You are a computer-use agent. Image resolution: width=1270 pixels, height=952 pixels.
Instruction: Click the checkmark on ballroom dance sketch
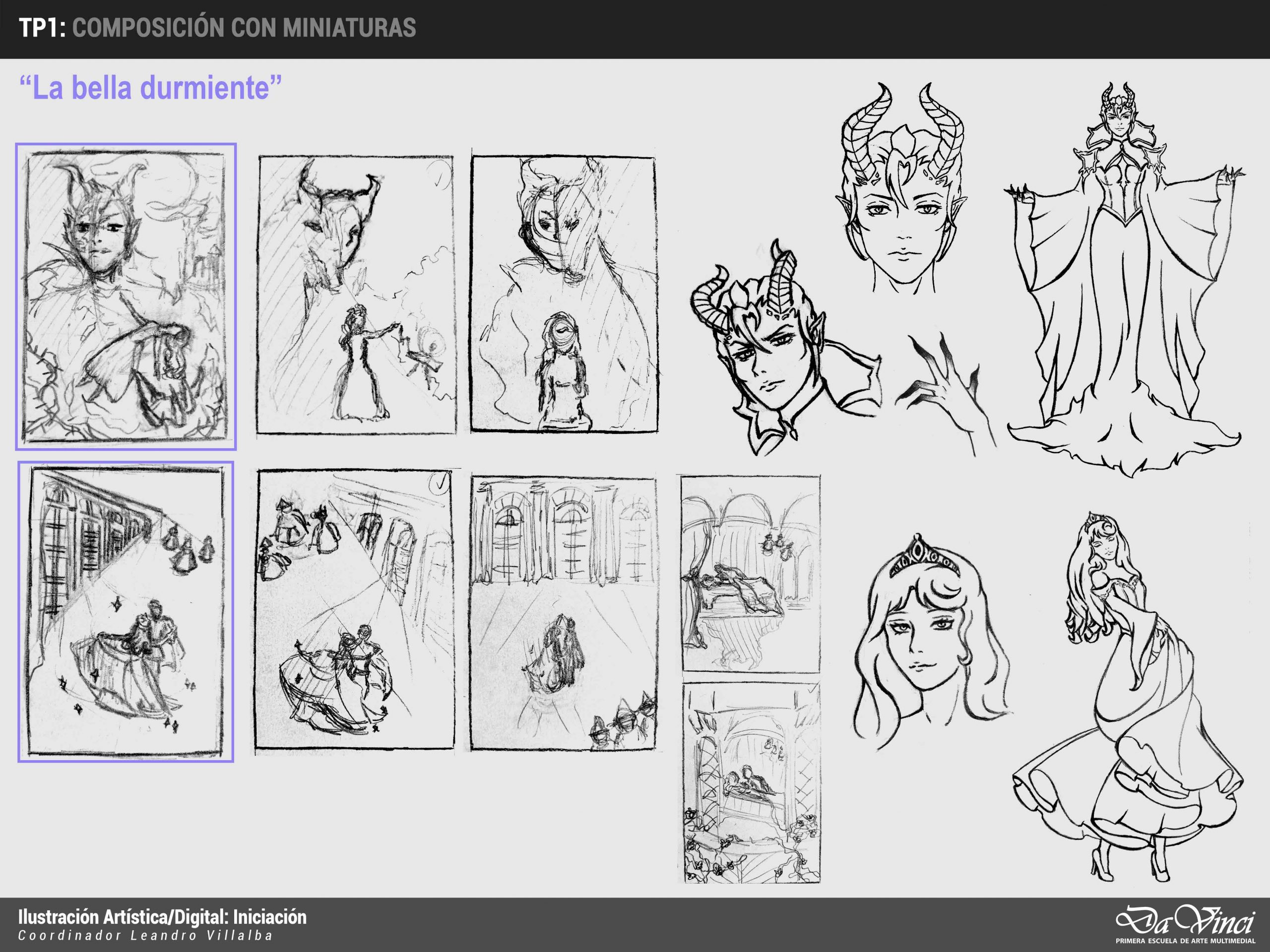coord(439,484)
